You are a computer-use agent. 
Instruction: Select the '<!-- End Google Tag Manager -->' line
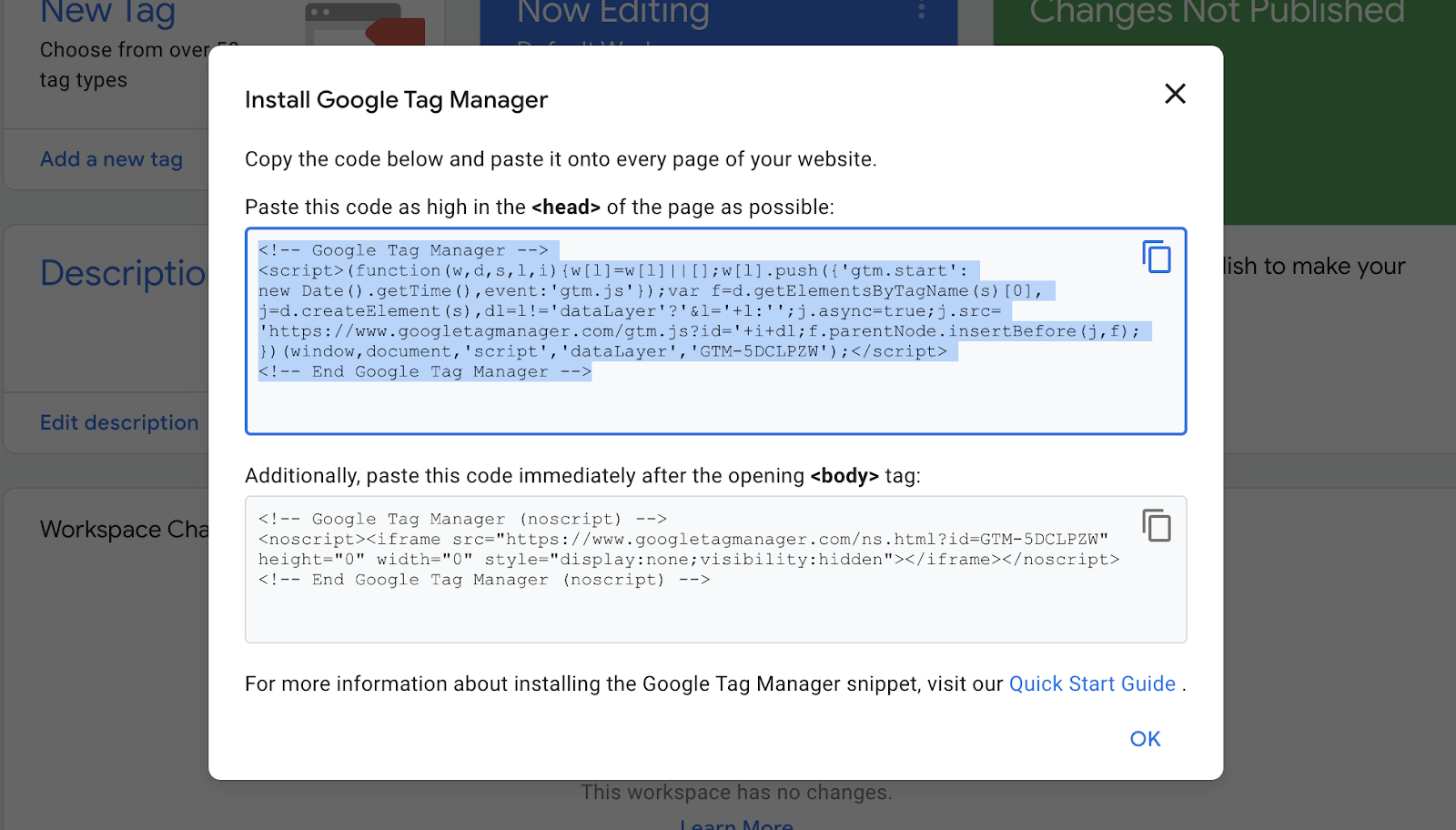pos(425,371)
